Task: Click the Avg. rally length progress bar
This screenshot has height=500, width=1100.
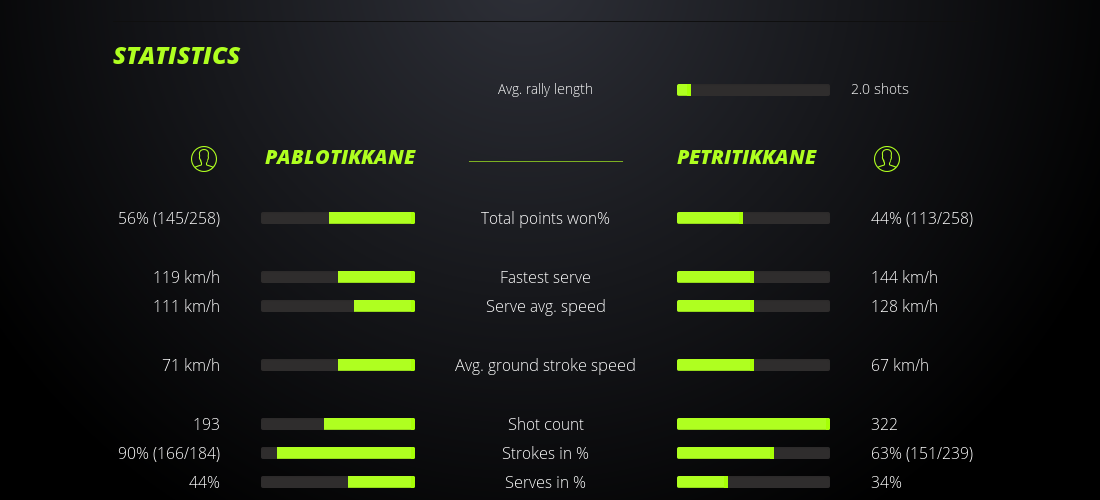Action: (753, 90)
